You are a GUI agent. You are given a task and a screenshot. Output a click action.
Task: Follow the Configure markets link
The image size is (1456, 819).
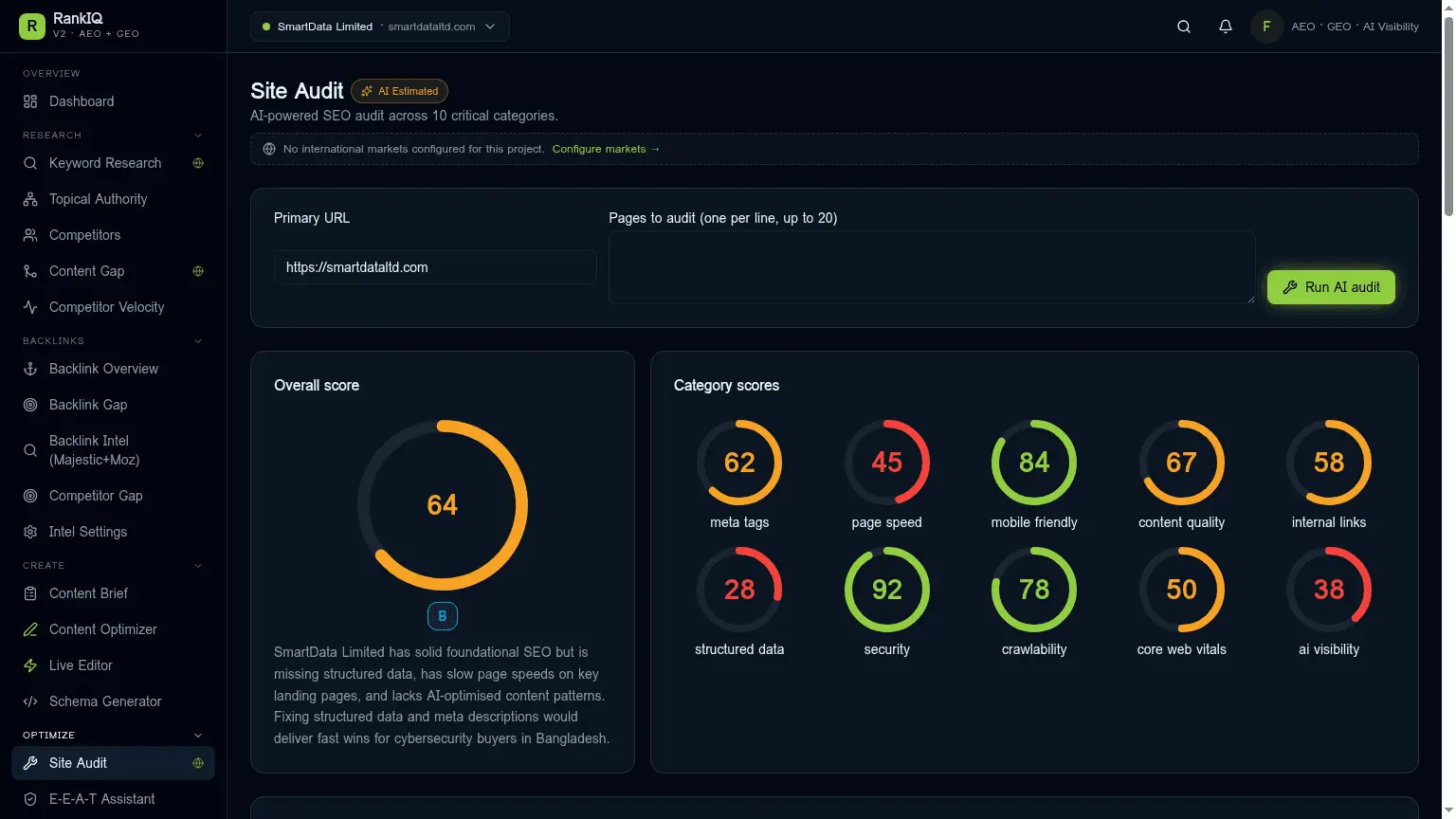click(606, 149)
